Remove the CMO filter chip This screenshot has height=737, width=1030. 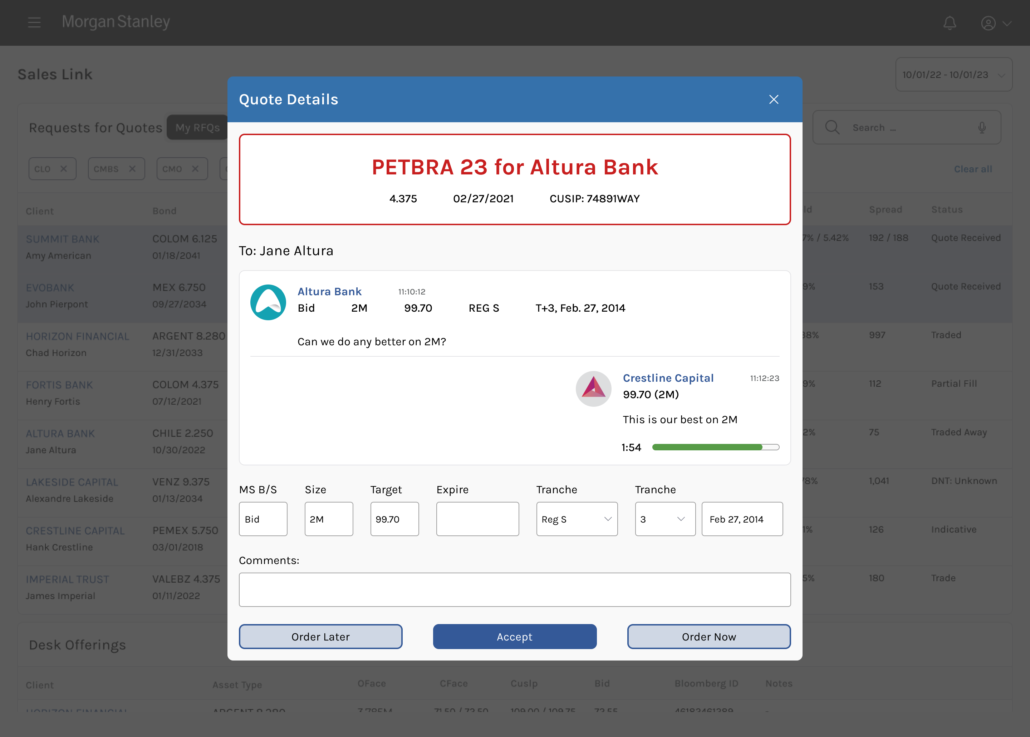tap(195, 169)
